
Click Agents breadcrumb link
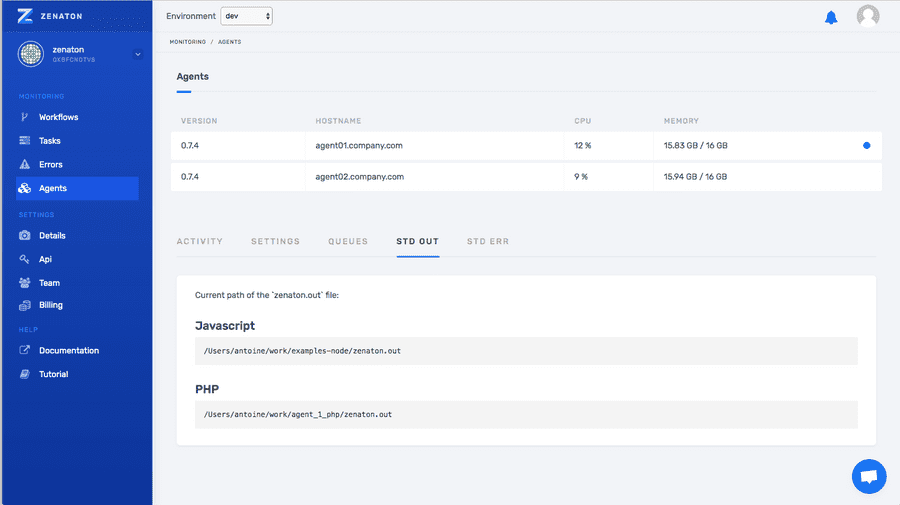click(x=230, y=42)
